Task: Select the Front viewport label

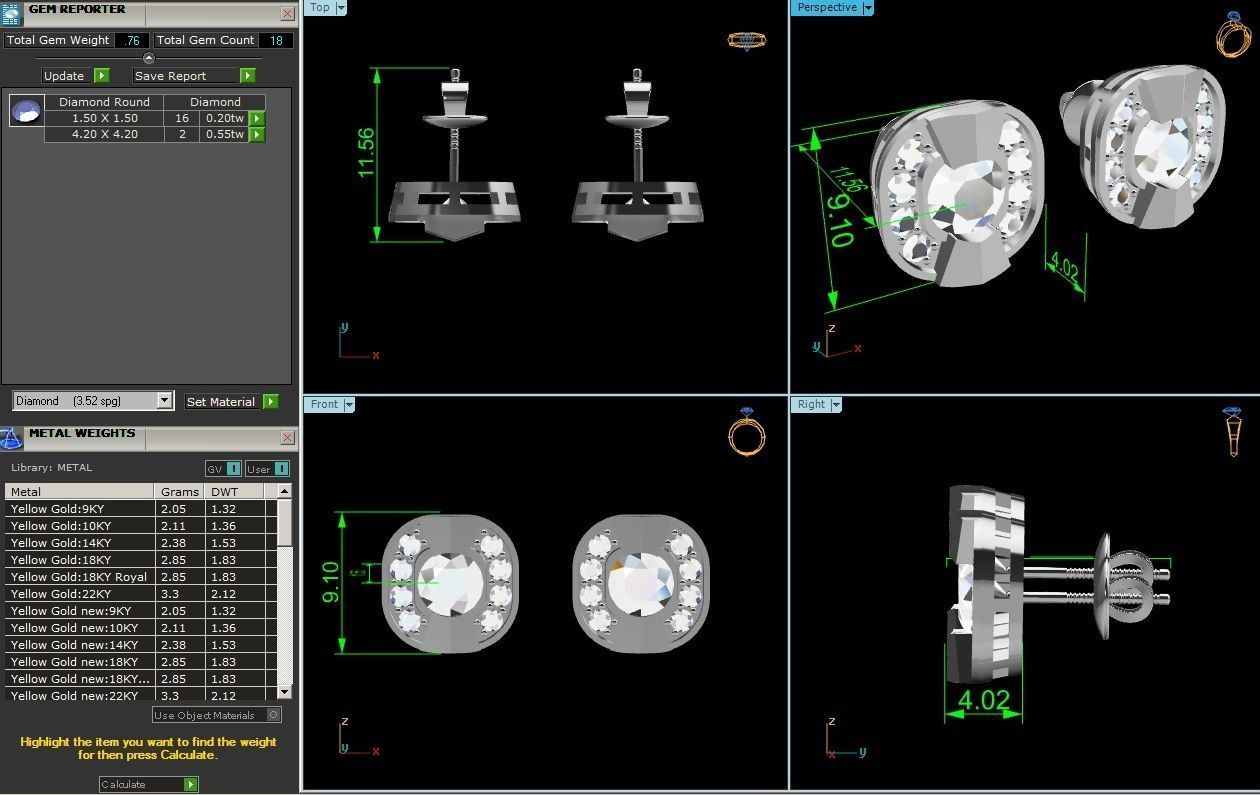Action: [x=324, y=404]
